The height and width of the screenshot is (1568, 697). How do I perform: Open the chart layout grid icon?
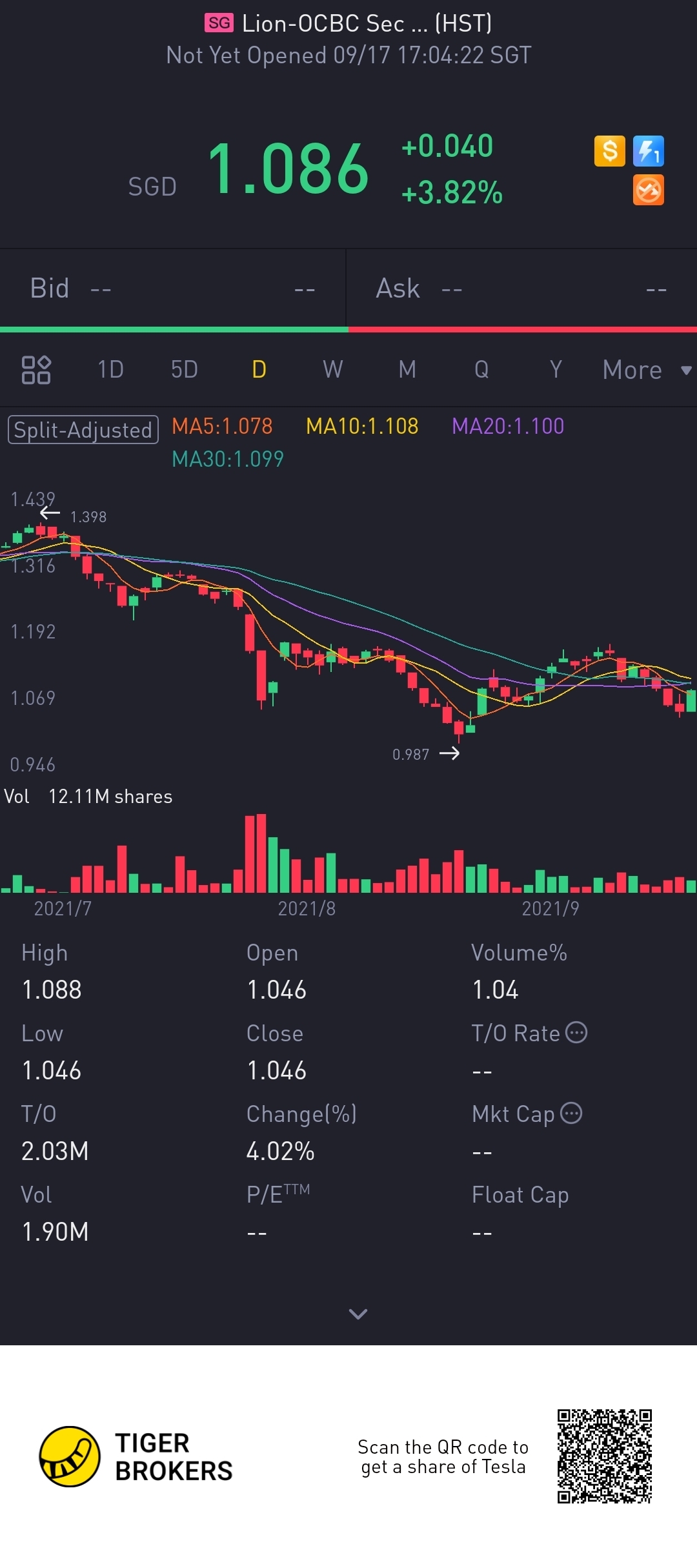36,370
